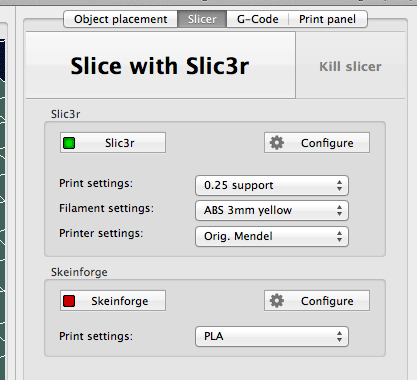This screenshot has height=380, width=417.
Task: Click the green Slic3r active indicator
Action: (x=69, y=143)
